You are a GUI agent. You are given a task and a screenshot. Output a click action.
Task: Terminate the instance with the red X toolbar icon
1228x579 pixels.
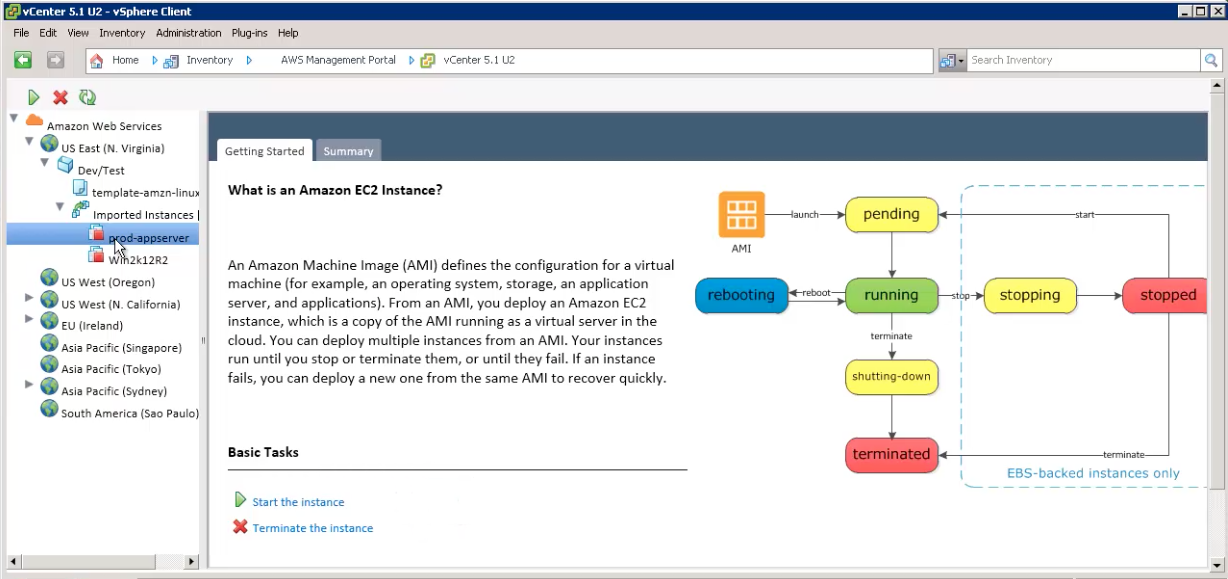coord(60,97)
